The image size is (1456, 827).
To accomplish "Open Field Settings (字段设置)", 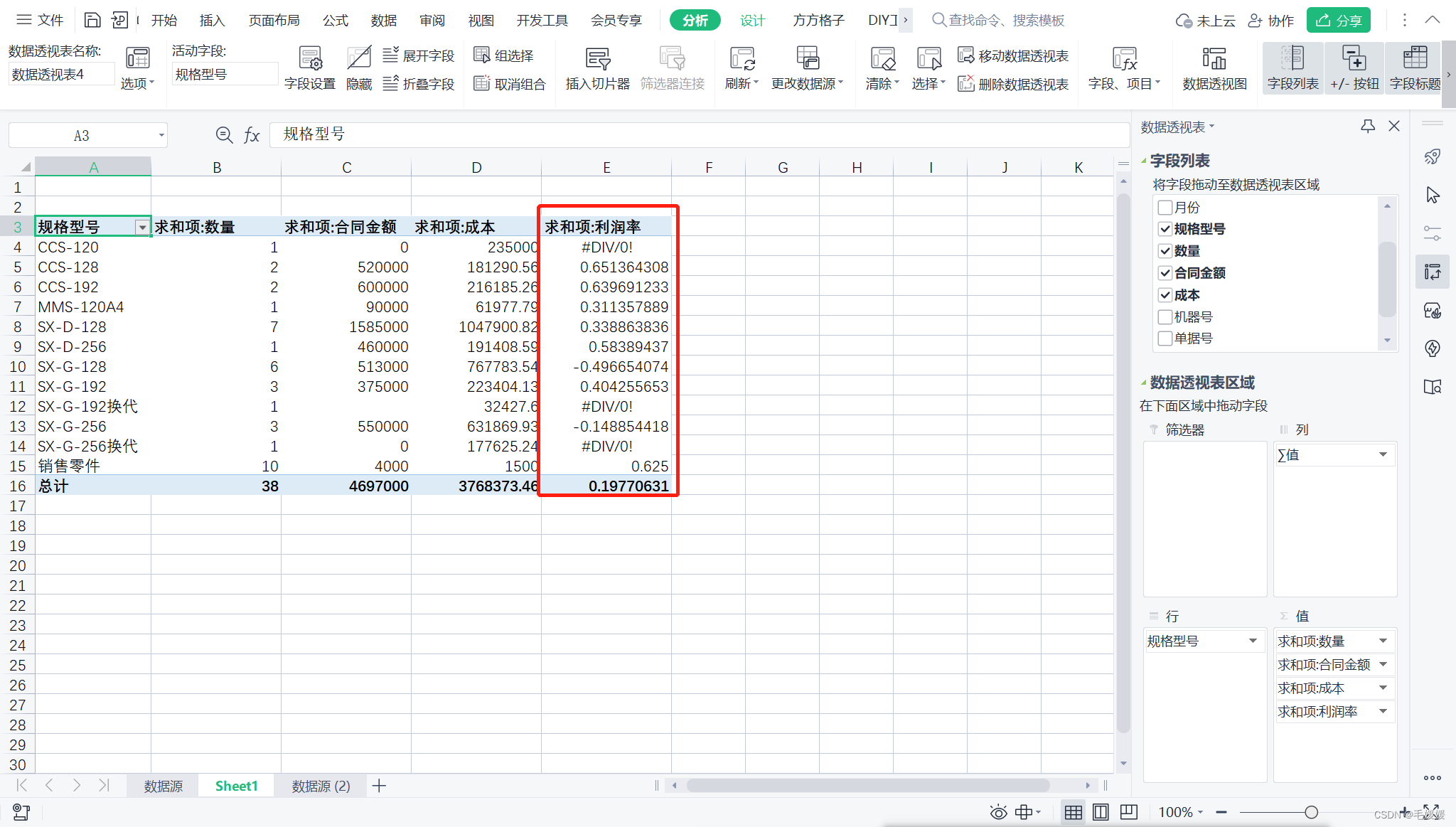I will pos(309,69).
